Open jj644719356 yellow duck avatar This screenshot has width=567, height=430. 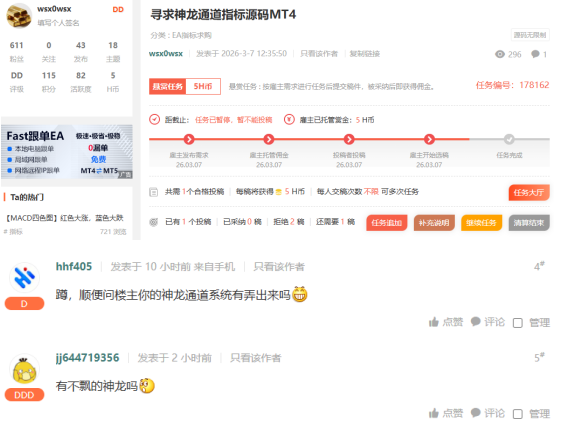click(24, 369)
